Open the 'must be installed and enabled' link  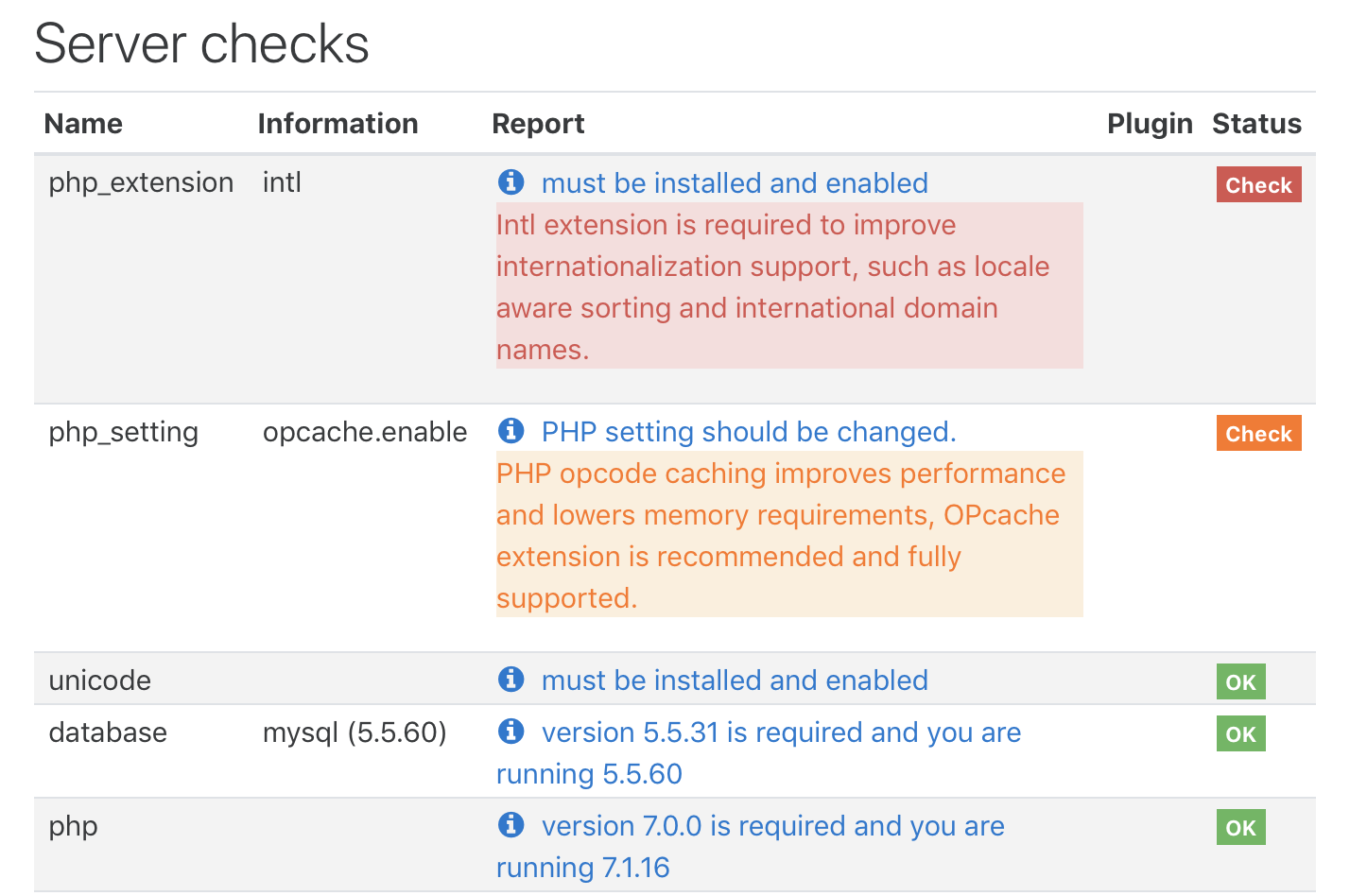[734, 182]
